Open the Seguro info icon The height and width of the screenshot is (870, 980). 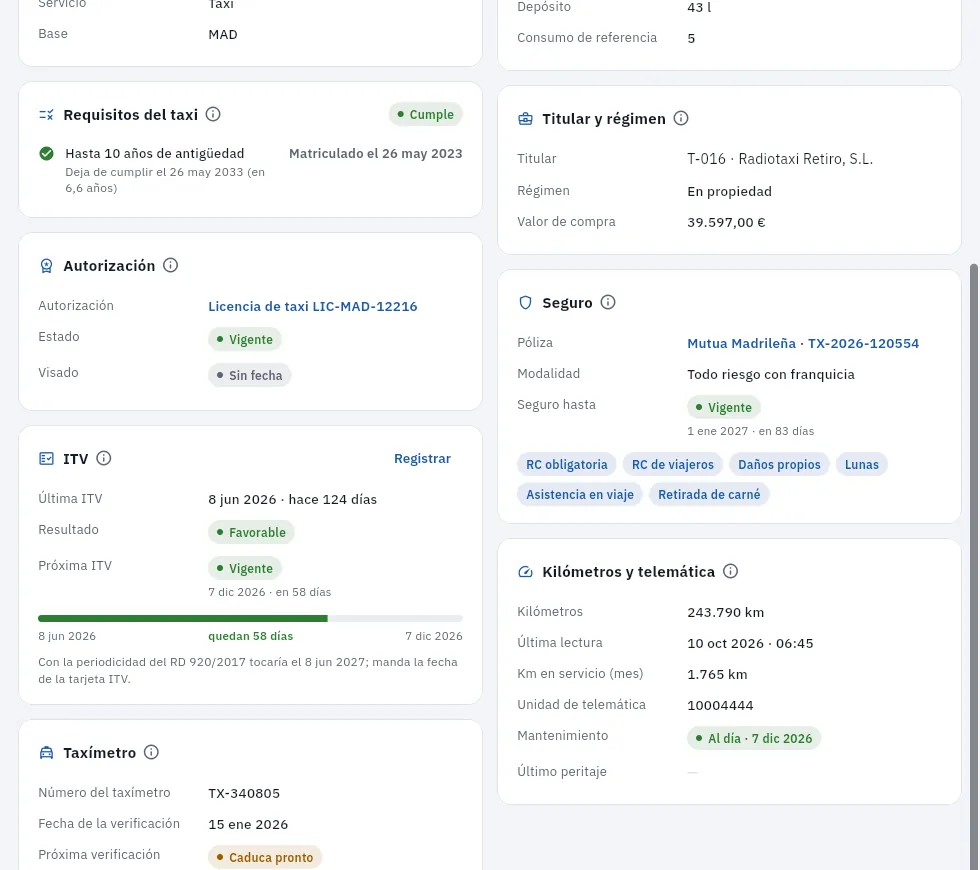click(x=608, y=302)
